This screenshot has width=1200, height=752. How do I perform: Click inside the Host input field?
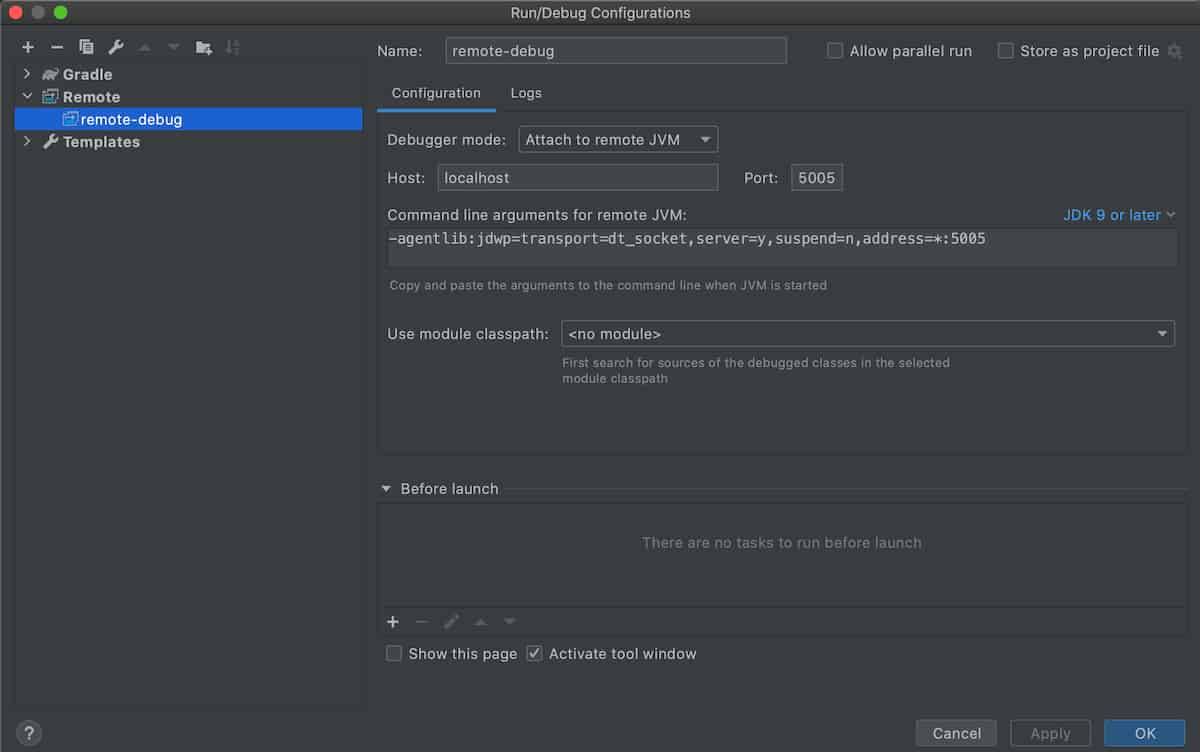pyautogui.click(x=577, y=177)
